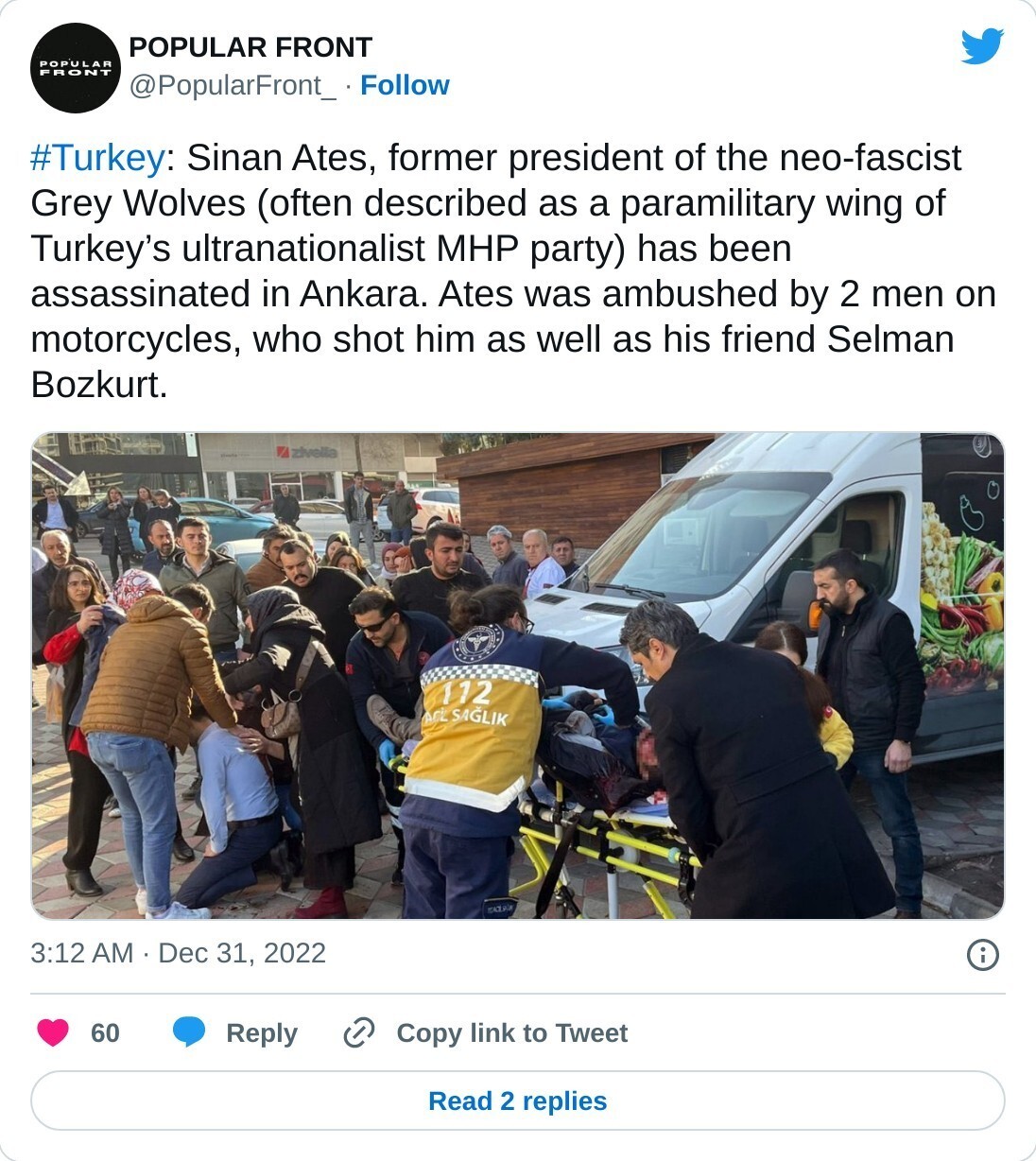Follow the @PopularFront_ account
This screenshot has width=1036, height=1161.
(405, 85)
